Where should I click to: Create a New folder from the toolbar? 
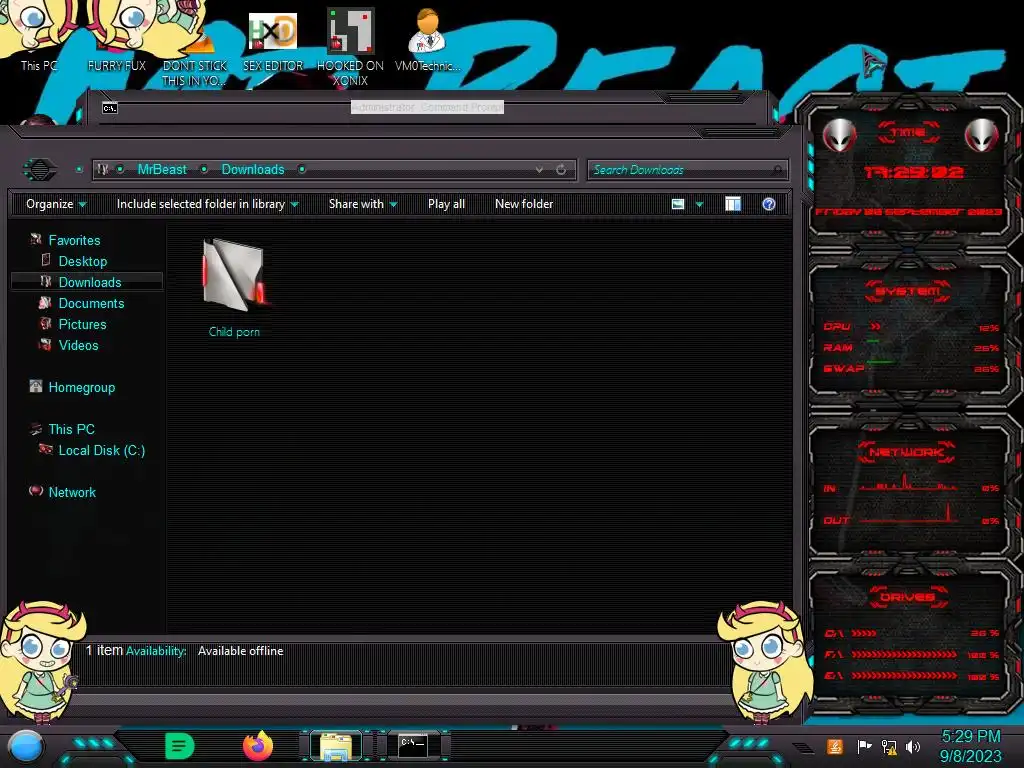point(524,204)
